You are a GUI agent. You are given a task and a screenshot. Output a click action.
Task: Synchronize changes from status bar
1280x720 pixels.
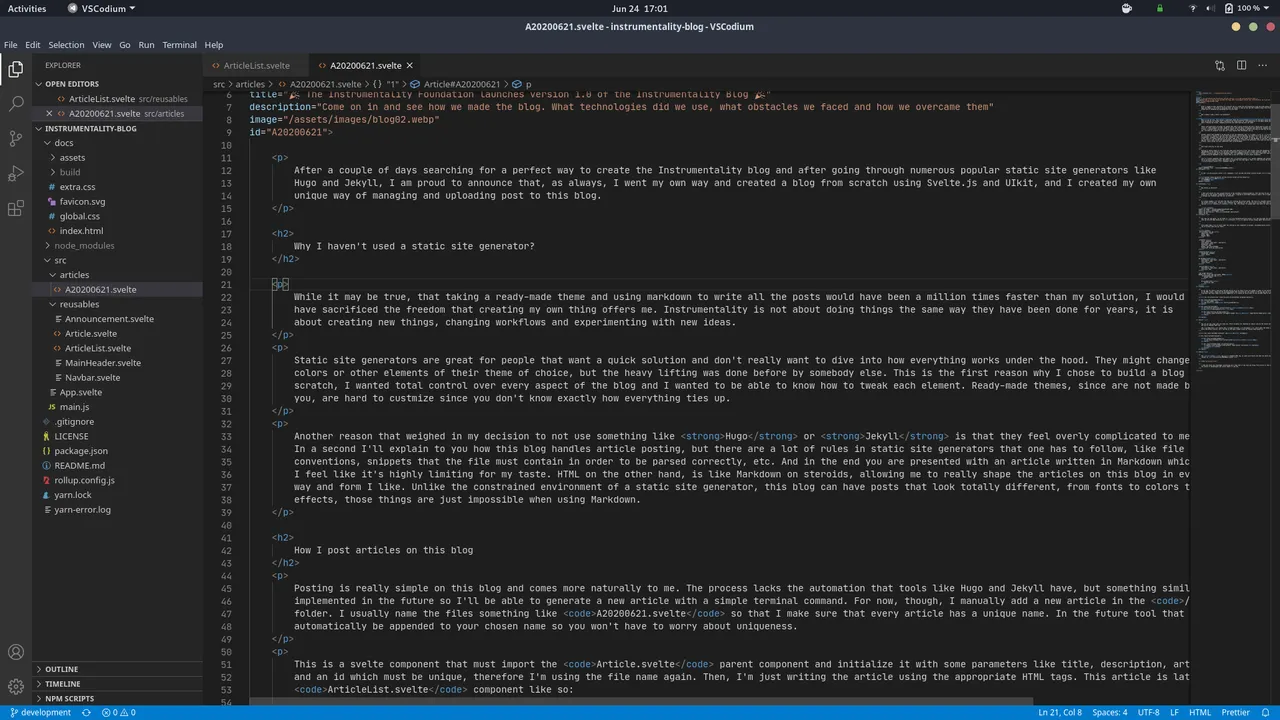pyautogui.click(x=86, y=713)
